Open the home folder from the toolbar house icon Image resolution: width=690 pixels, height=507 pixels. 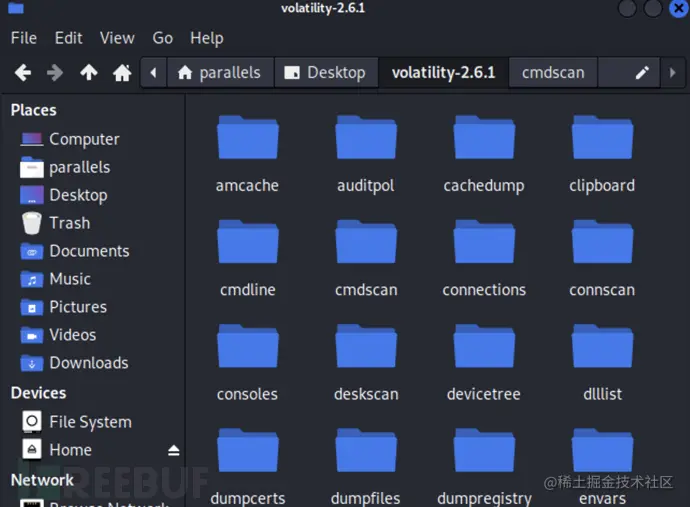pos(122,72)
